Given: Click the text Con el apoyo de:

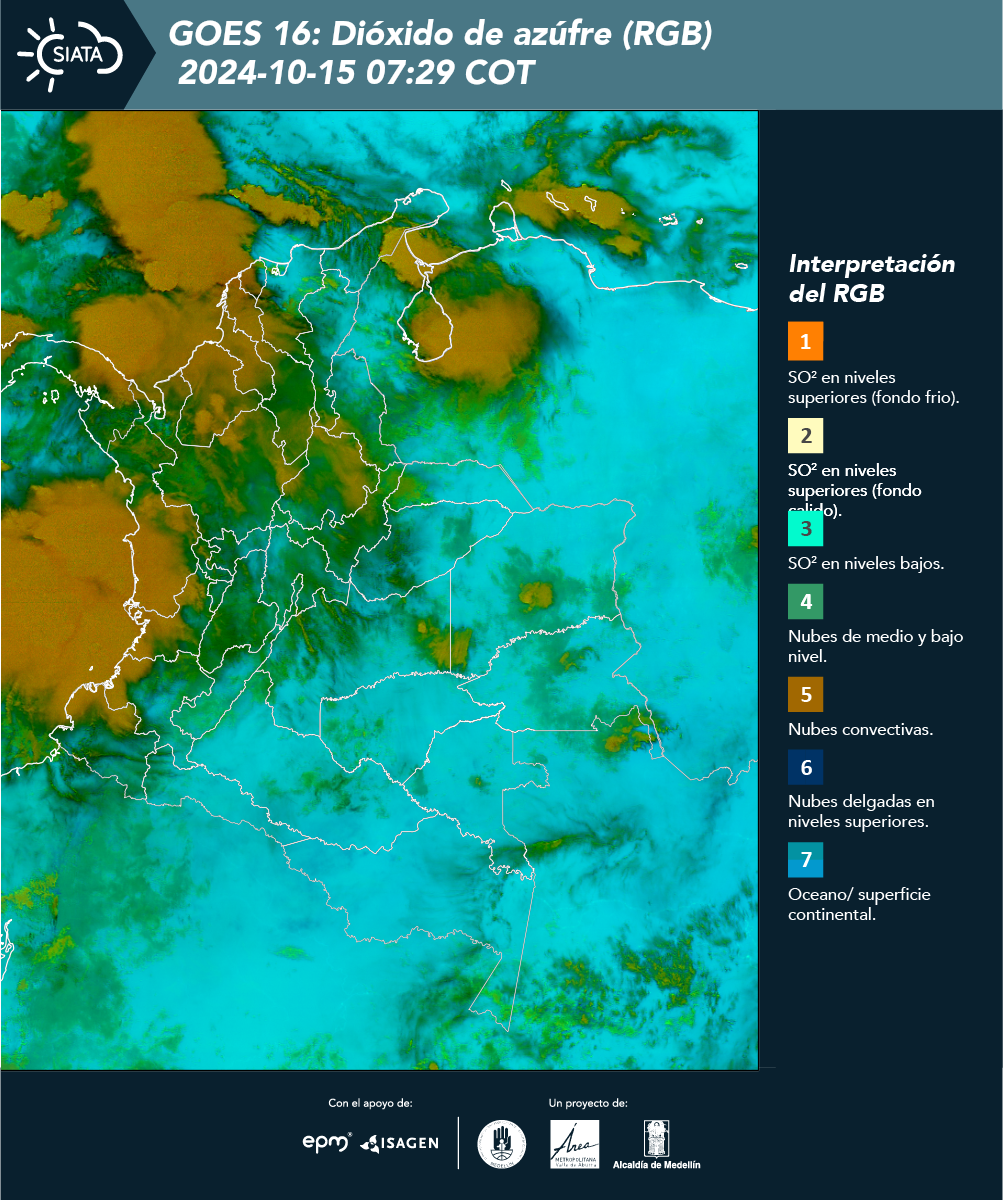Looking at the screenshot, I should pyautogui.click(x=370, y=1103).
